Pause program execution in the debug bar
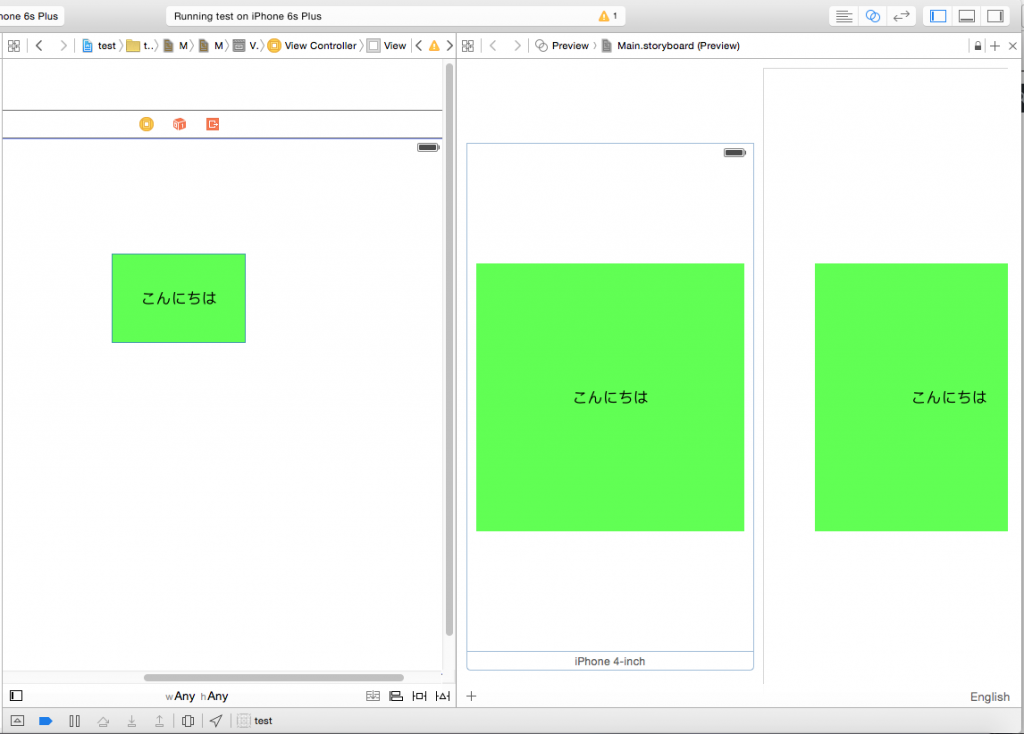This screenshot has height=734, width=1024. click(74, 721)
